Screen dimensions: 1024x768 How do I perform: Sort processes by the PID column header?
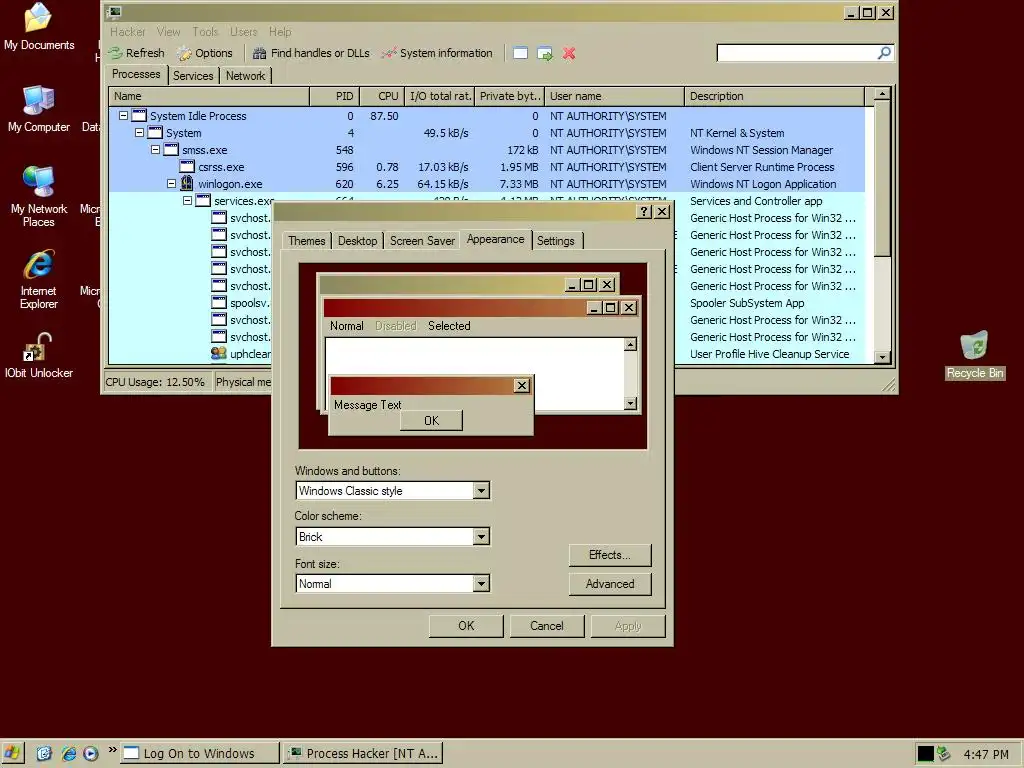[x=334, y=96]
